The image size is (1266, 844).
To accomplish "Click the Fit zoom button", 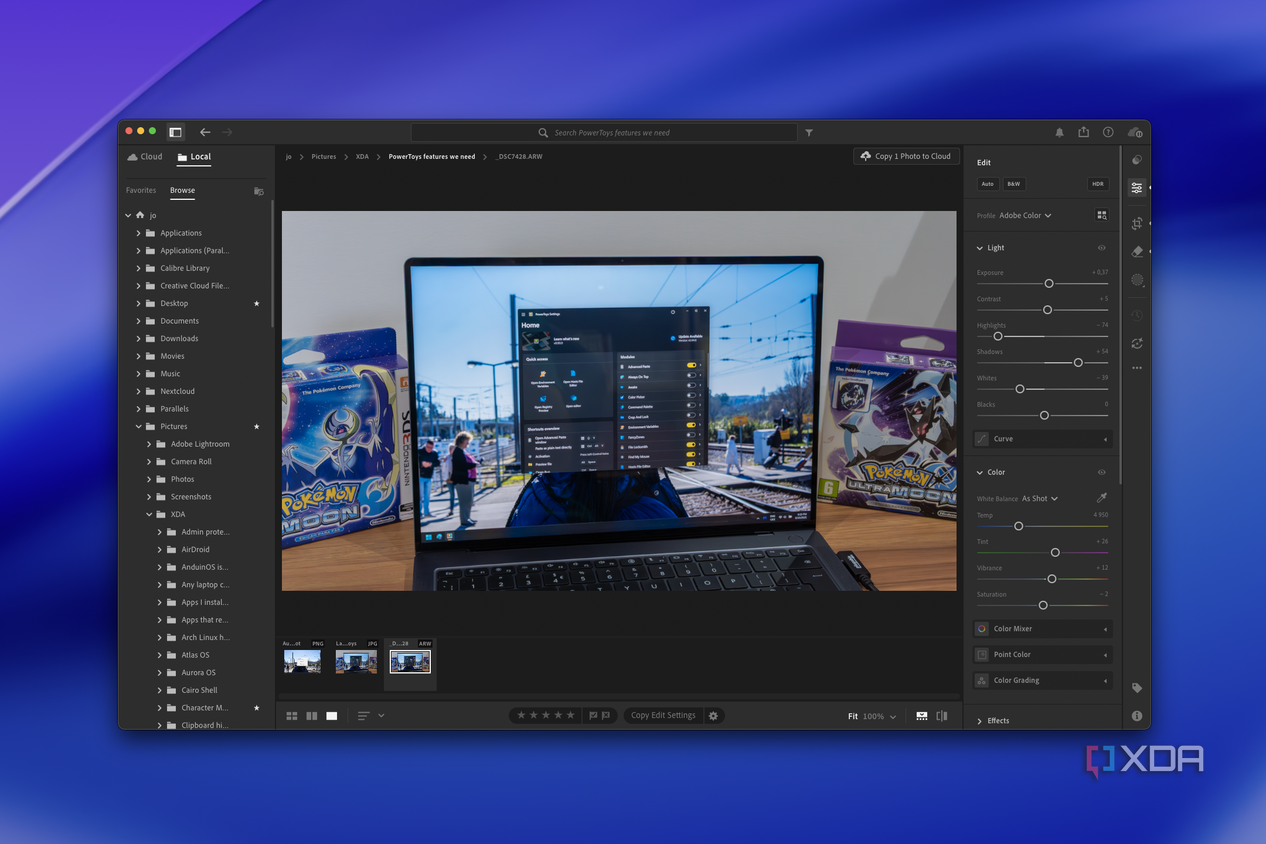I will (852, 716).
